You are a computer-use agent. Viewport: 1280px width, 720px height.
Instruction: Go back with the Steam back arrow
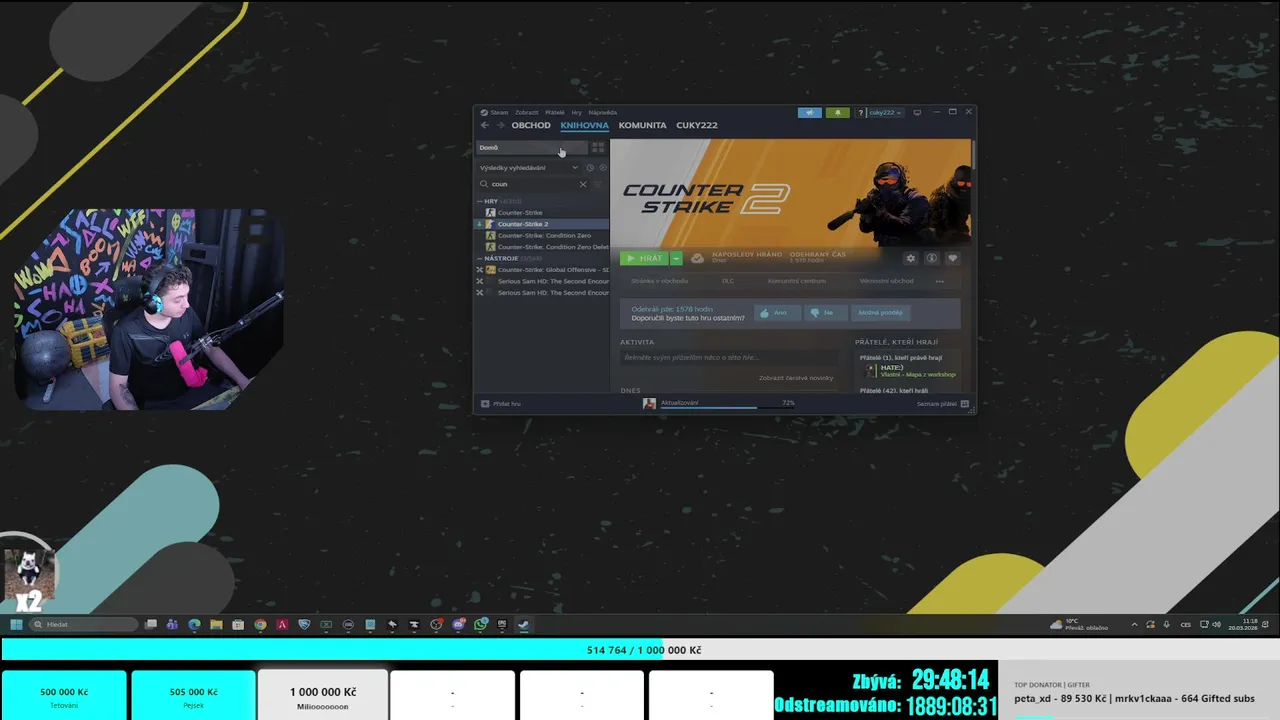485,125
